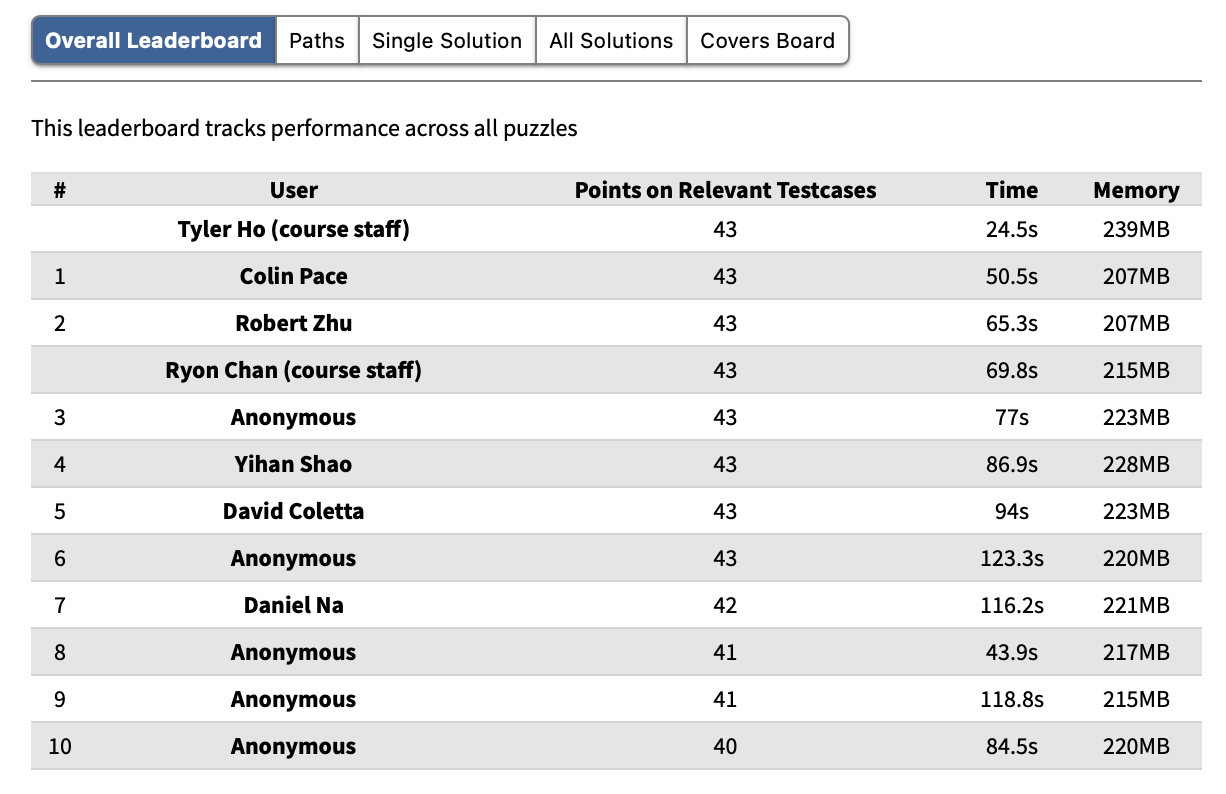Open the Covers Board tab
Screen dimensions: 1226x794
(x=767, y=41)
